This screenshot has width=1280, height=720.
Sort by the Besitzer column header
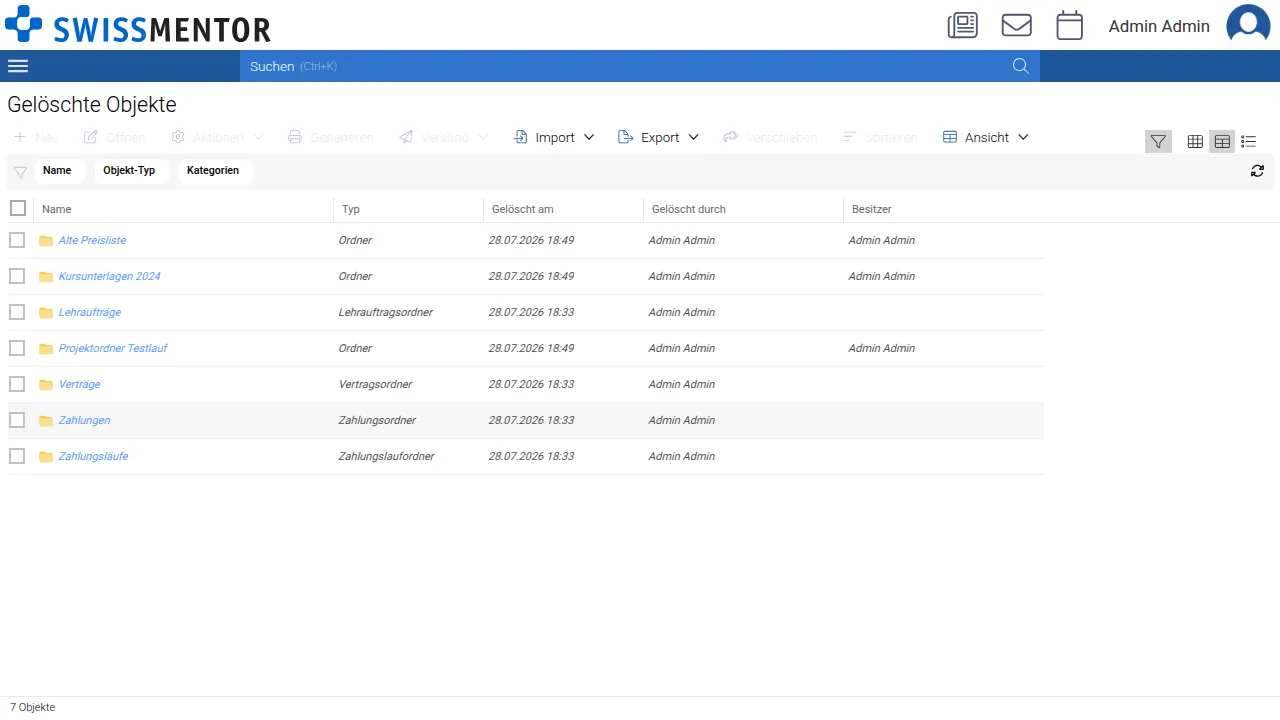point(871,209)
